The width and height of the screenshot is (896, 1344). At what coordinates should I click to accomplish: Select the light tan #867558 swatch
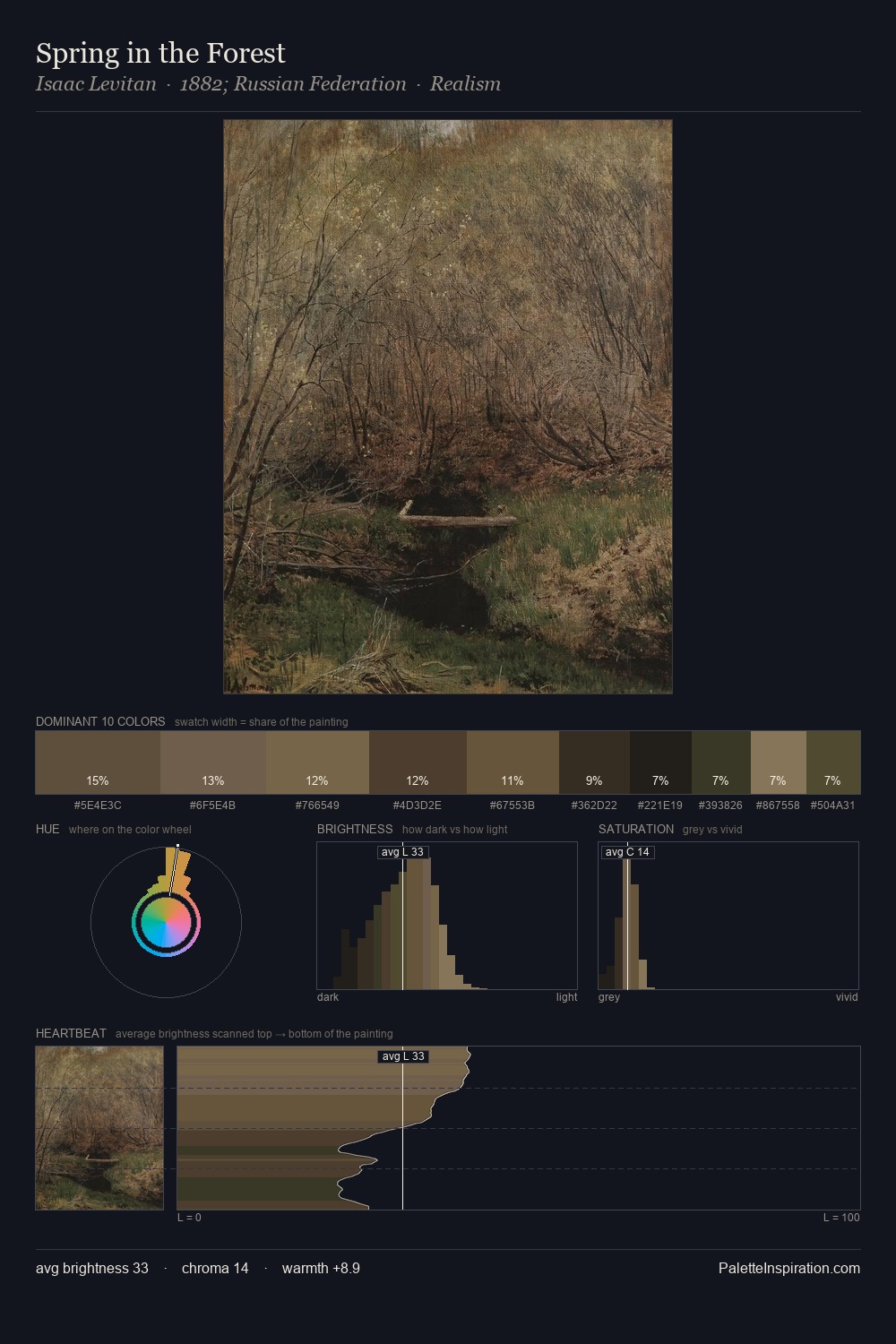point(778,762)
